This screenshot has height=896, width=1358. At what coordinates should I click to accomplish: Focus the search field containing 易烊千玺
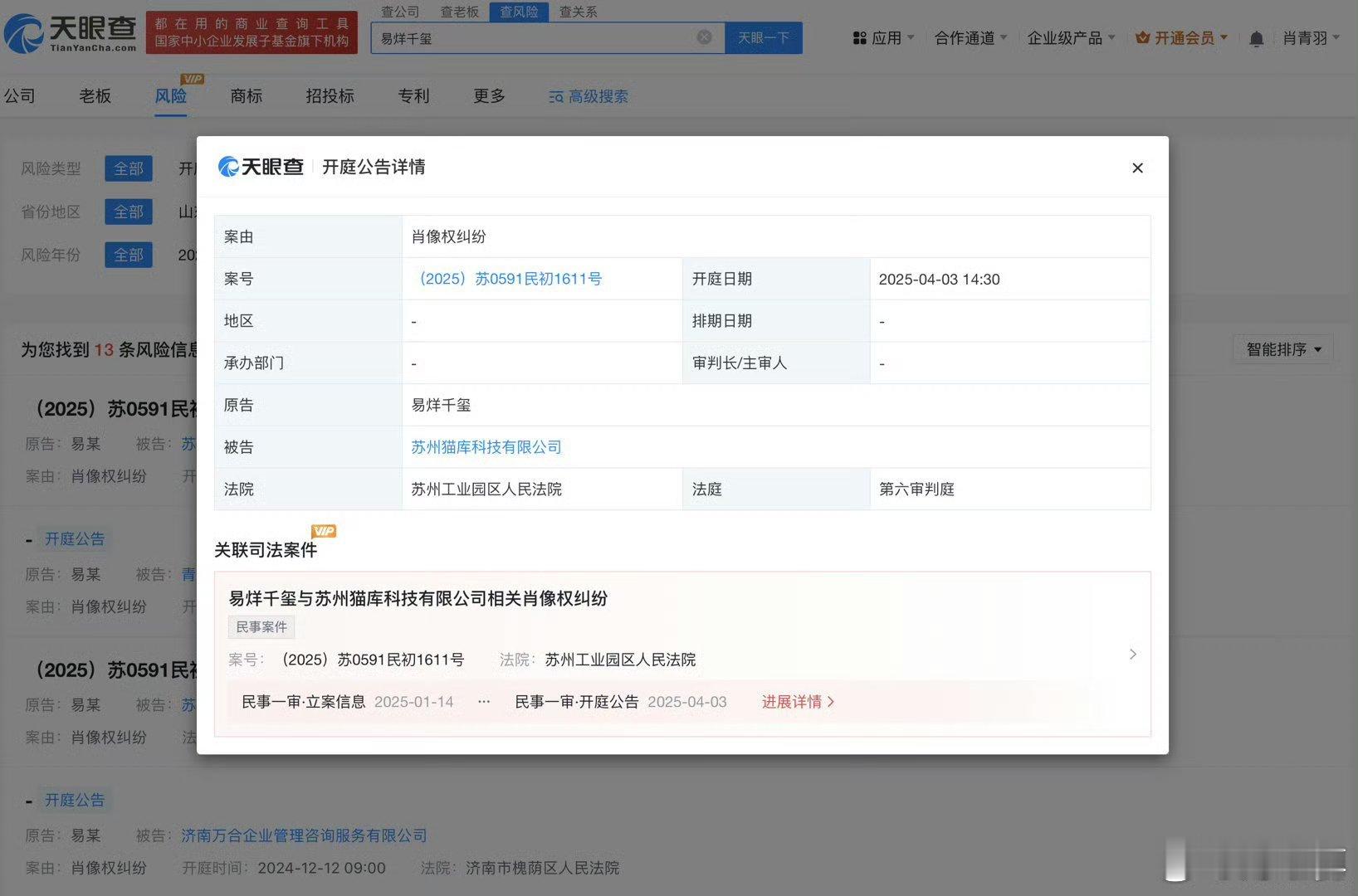click(548, 38)
